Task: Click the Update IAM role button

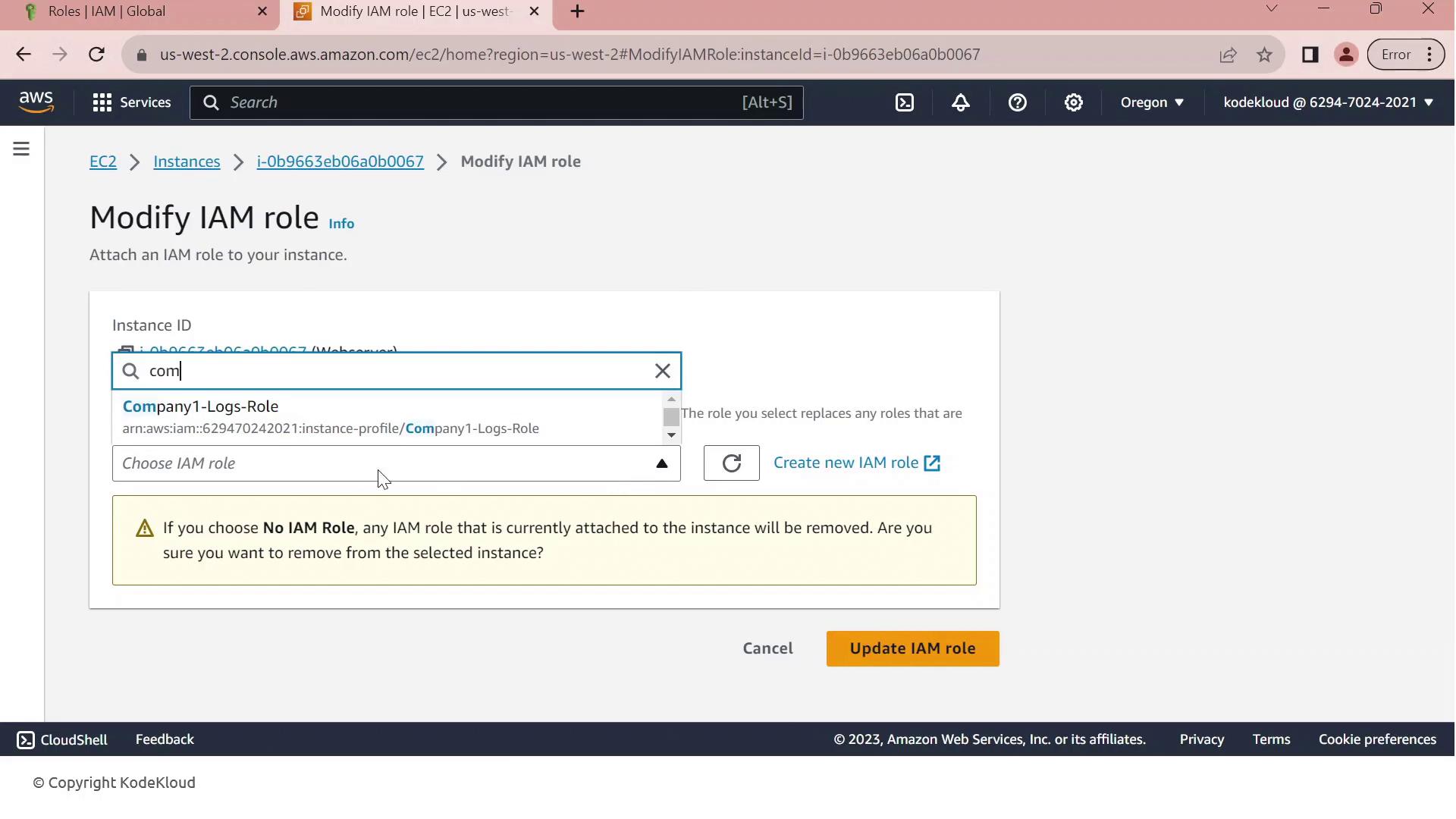Action: [912, 648]
